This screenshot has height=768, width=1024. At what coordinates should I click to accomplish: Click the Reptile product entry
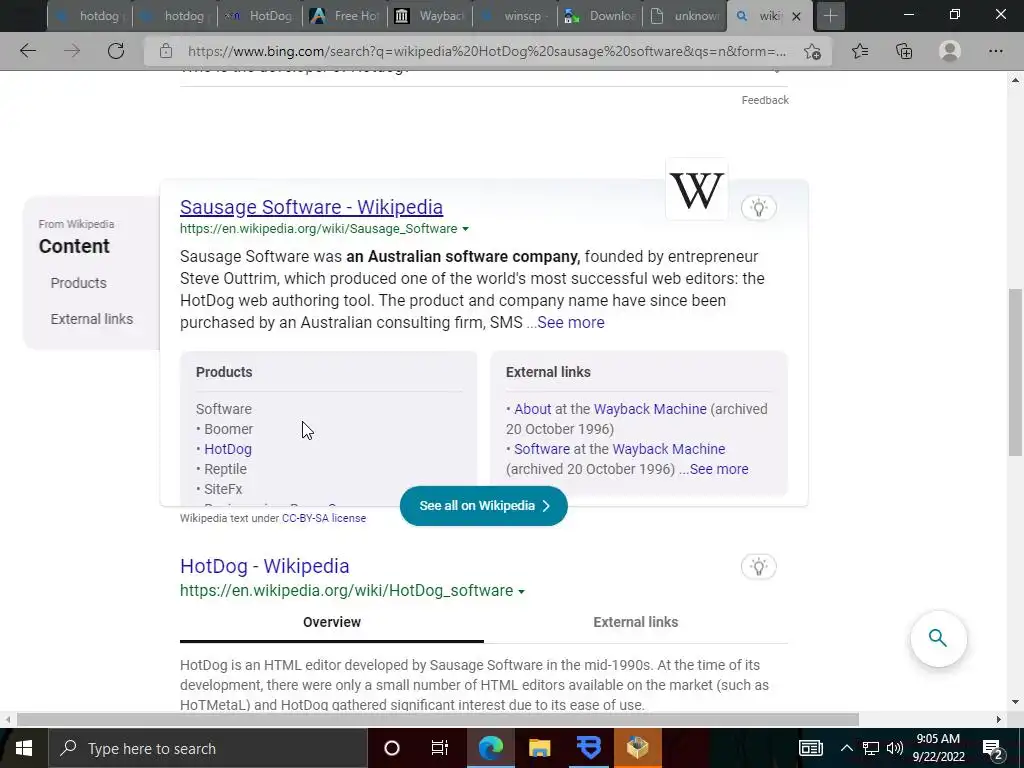tap(225, 469)
